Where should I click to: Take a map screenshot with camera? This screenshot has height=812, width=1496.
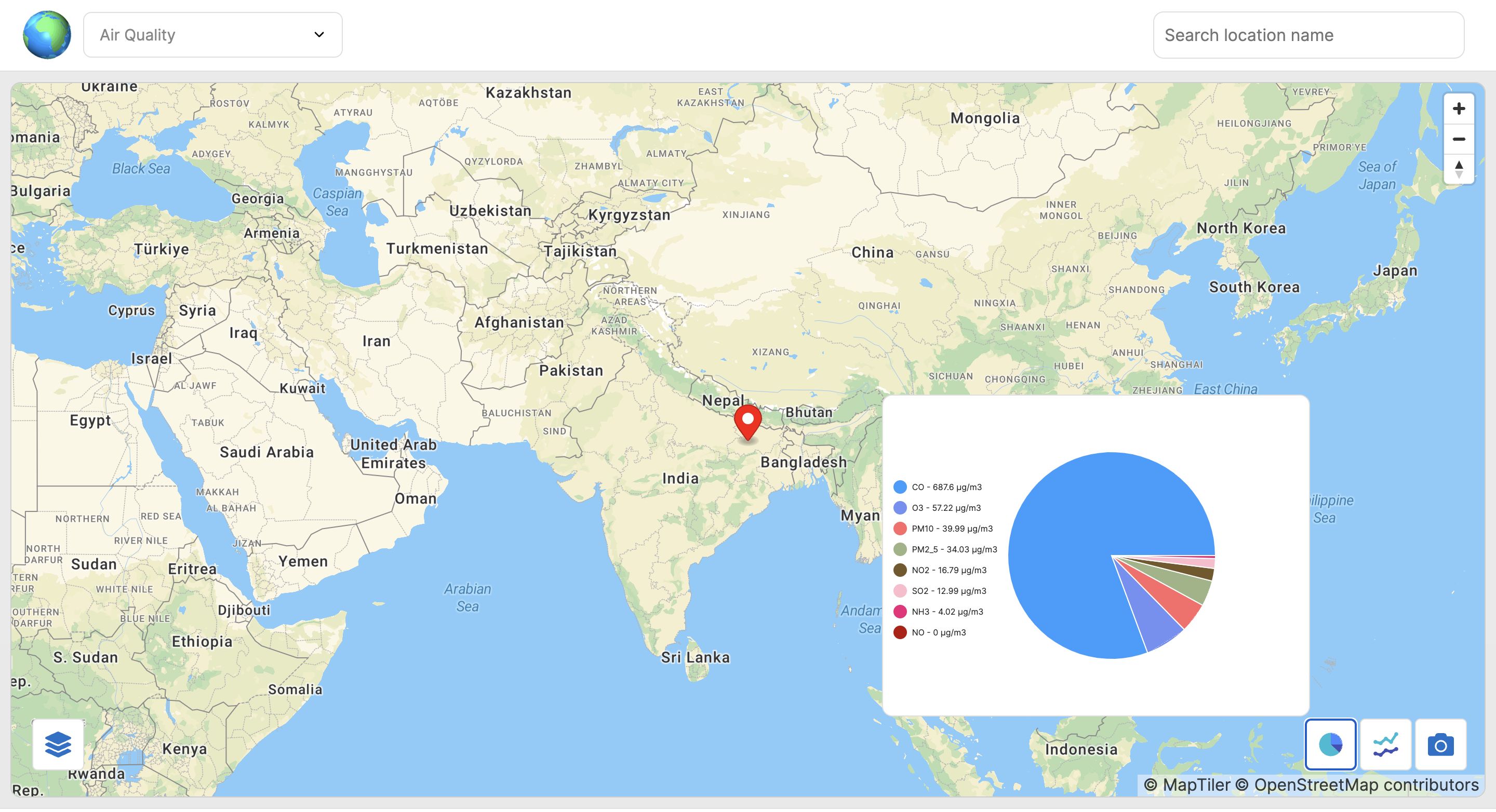[1440, 744]
